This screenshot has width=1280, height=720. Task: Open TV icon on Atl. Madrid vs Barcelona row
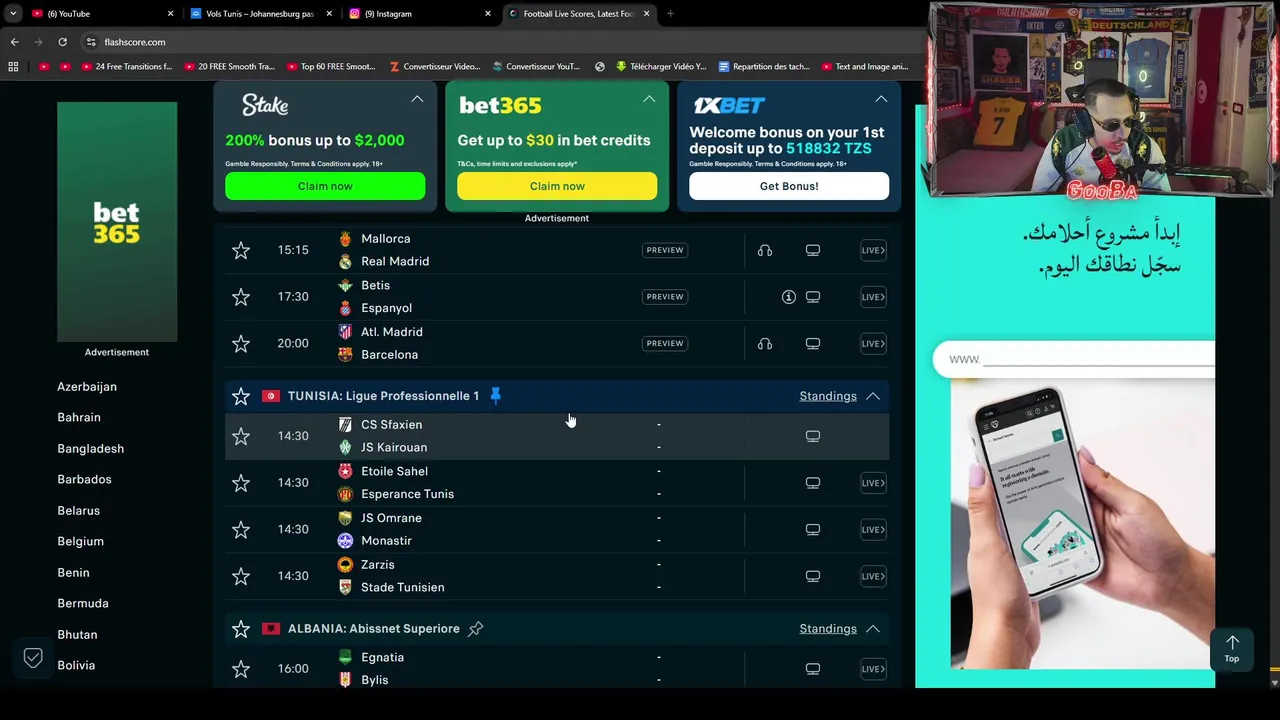tap(813, 343)
